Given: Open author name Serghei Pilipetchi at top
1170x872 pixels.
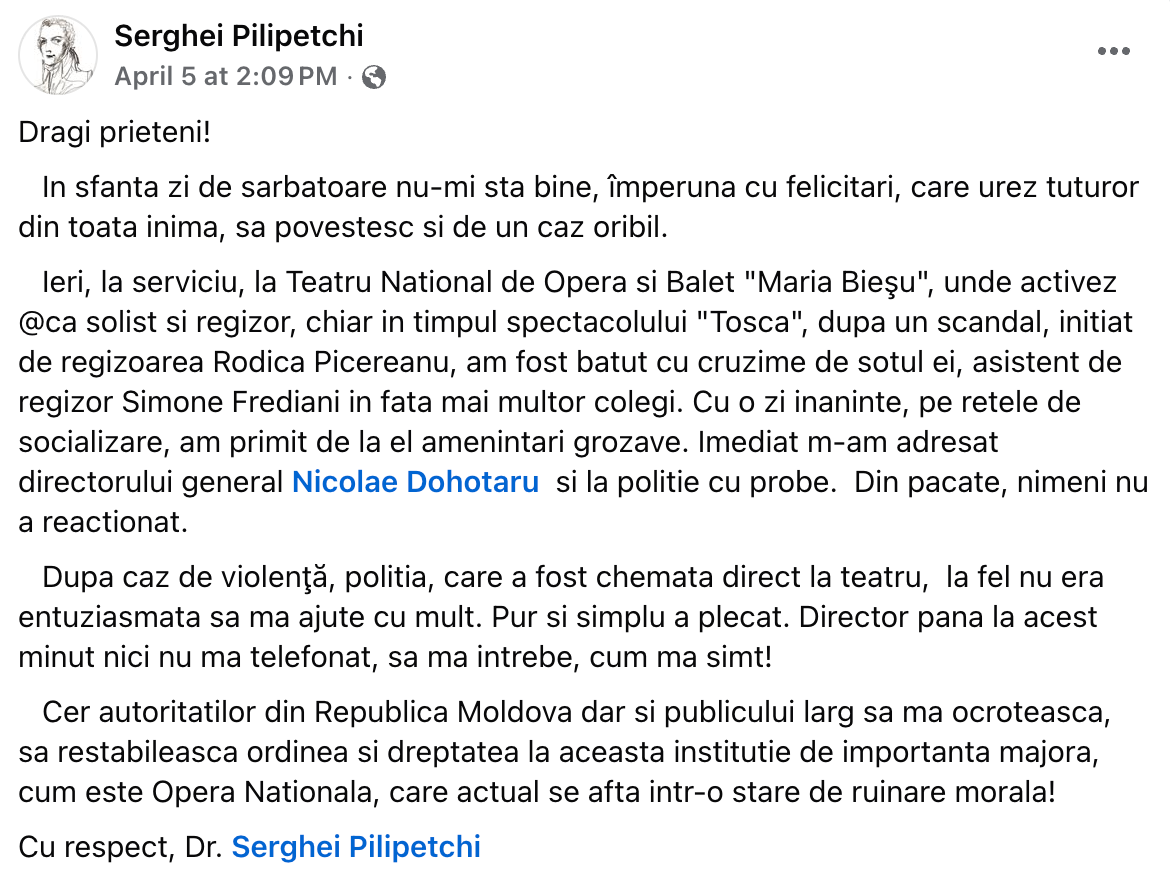Looking at the screenshot, I should pos(239,37).
